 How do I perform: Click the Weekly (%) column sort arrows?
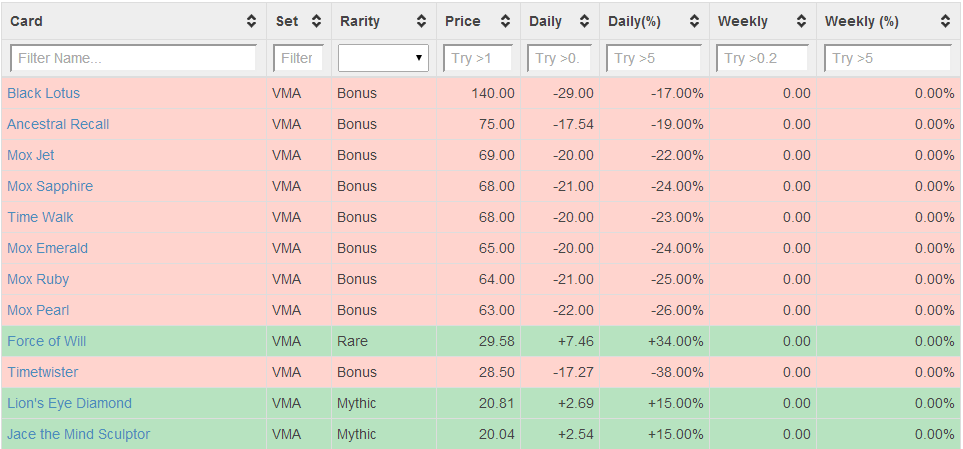tap(945, 21)
